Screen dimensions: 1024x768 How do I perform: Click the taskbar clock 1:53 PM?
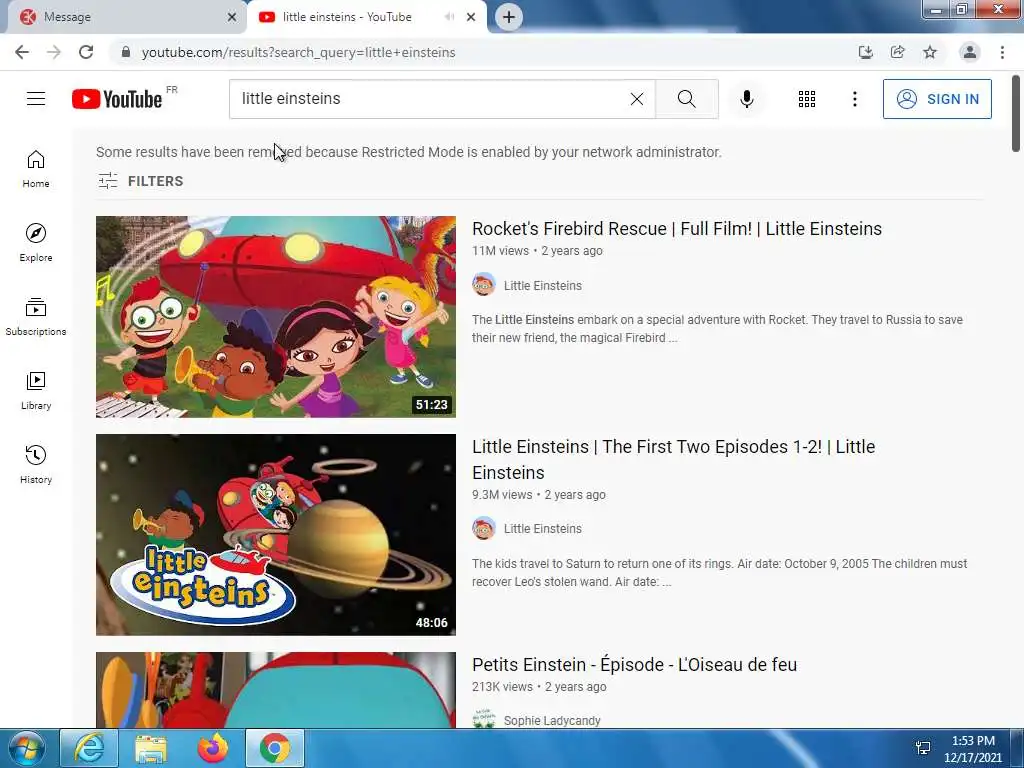pos(972,741)
